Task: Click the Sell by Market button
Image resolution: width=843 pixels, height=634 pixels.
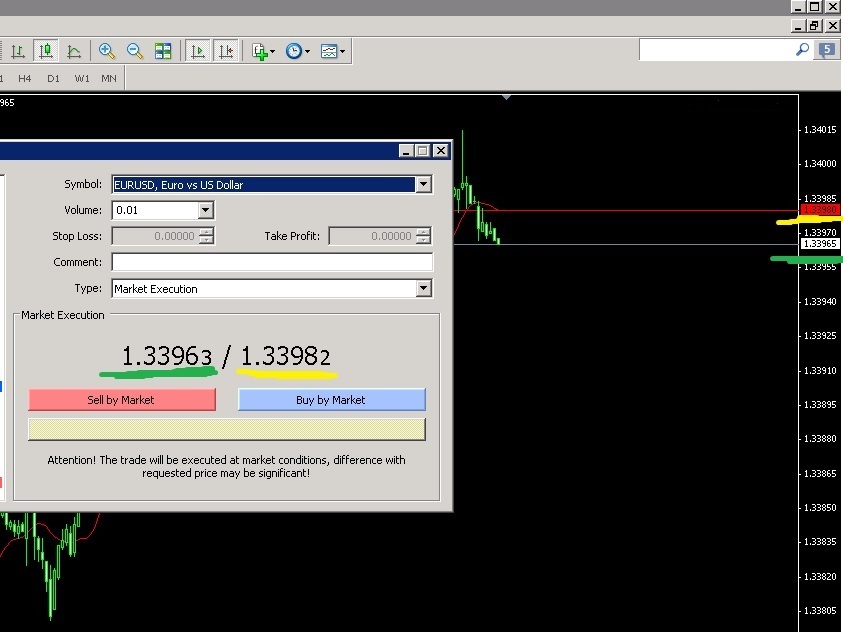Action: 122,400
